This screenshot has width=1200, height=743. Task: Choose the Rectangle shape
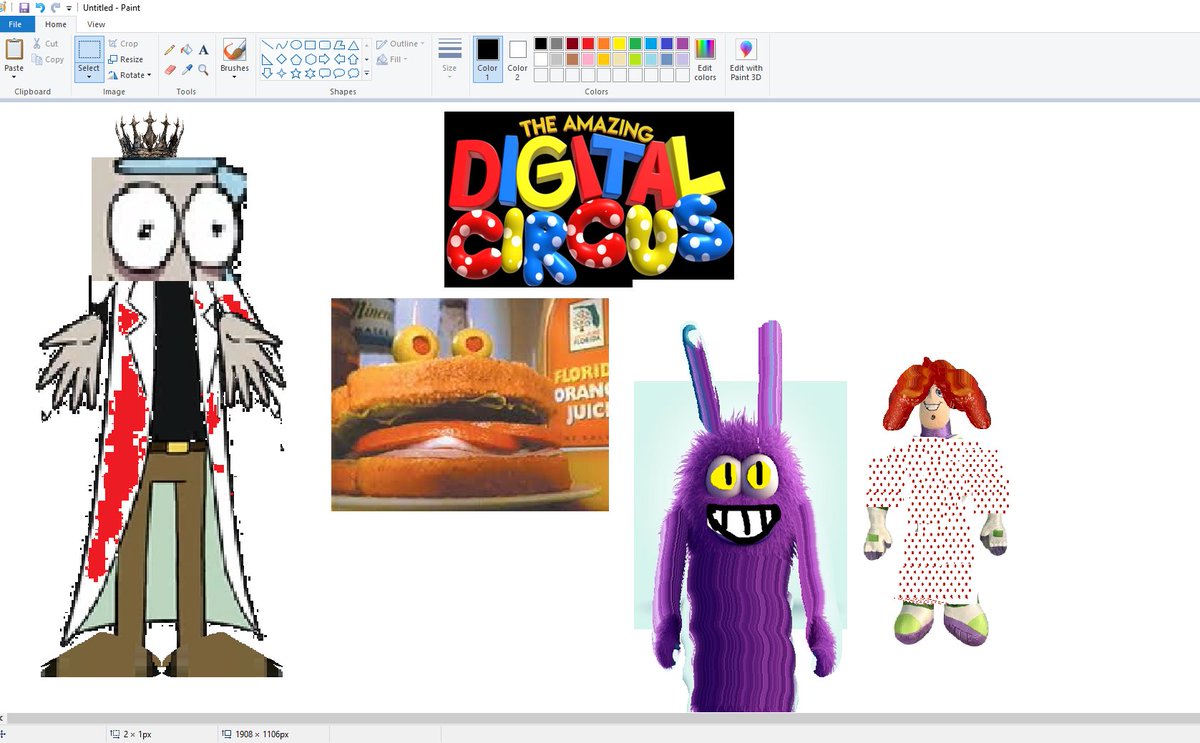[310, 45]
